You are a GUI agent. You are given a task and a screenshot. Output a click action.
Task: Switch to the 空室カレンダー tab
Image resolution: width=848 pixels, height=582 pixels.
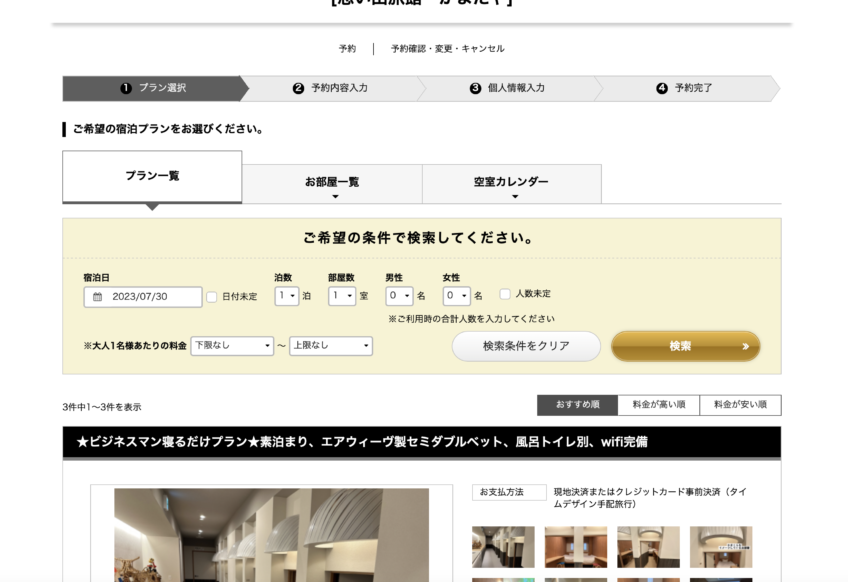pyautogui.click(x=512, y=184)
